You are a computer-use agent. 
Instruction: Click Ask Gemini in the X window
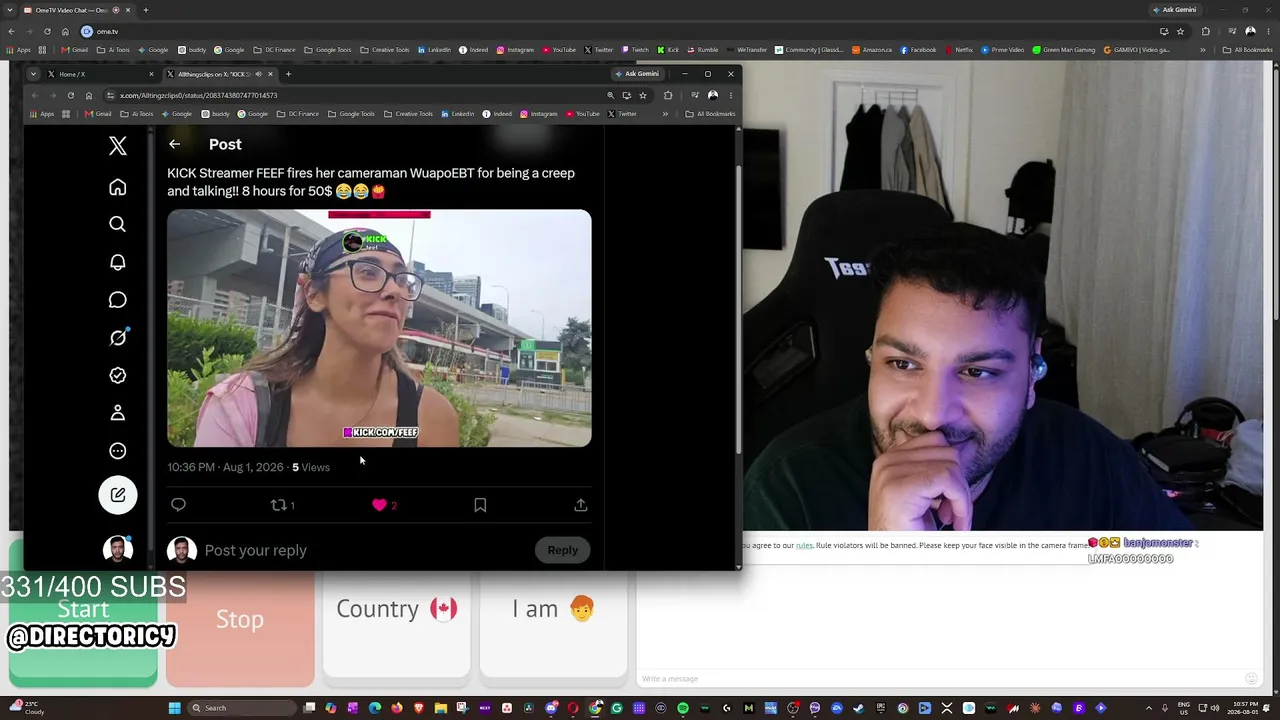637,74
